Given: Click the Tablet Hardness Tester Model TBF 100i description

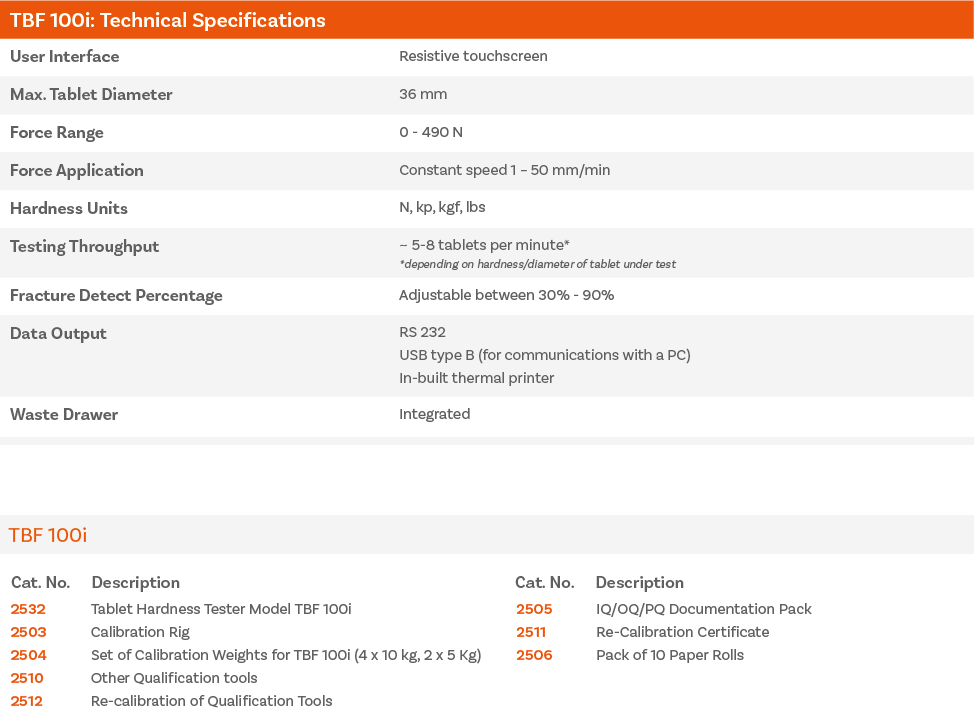Looking at the screenshot, I should [222, 609].
